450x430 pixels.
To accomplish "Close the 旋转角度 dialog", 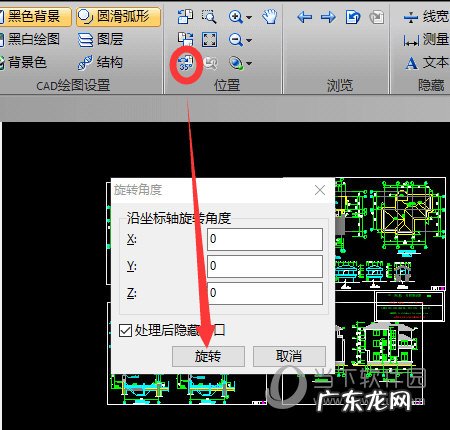I will (320, 190).
